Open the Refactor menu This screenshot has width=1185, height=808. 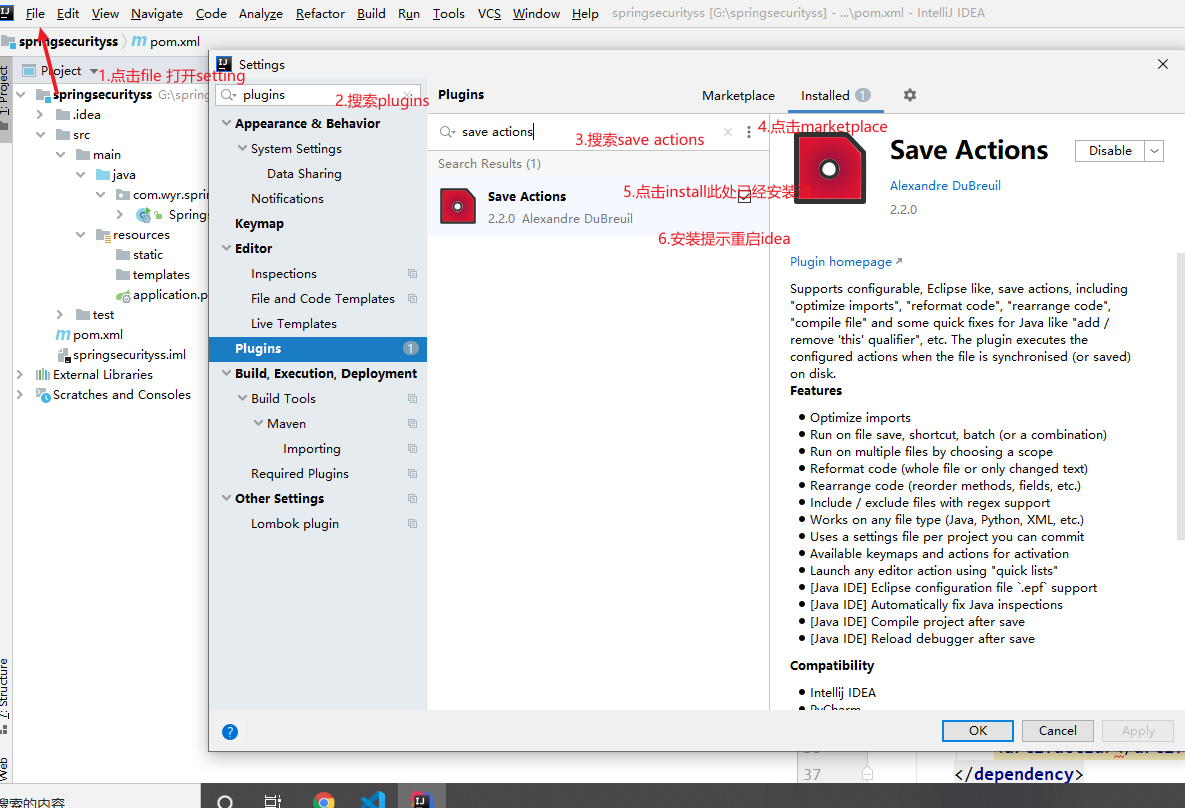320,14
